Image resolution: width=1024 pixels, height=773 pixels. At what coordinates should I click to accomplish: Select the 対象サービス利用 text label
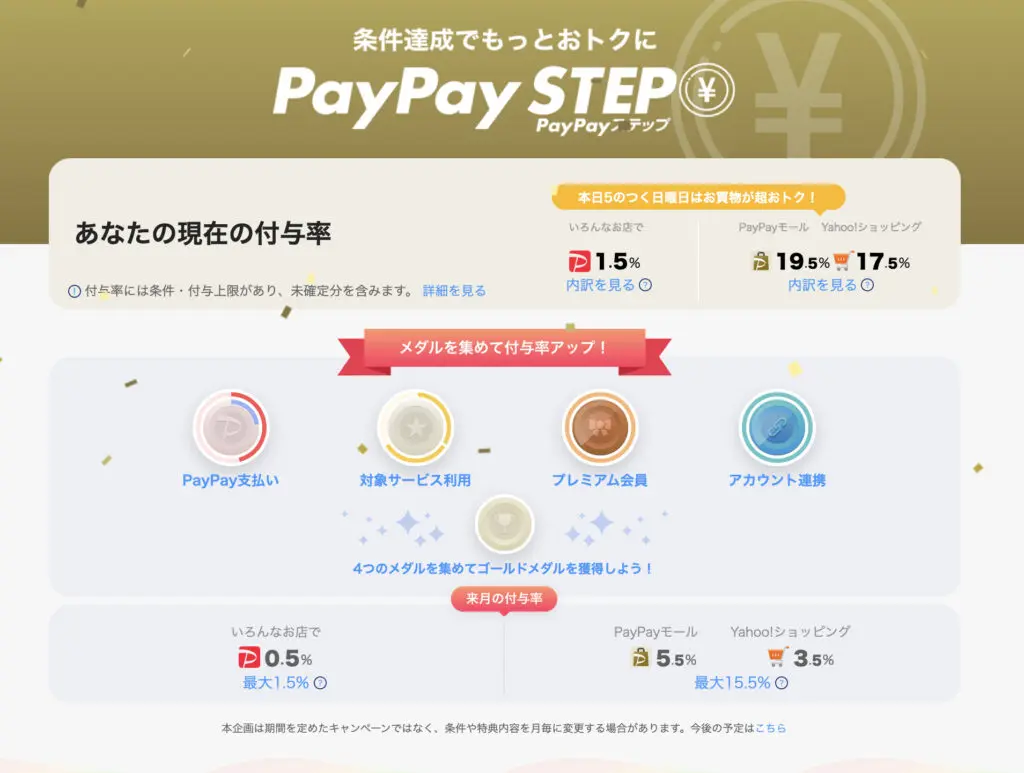(415, 481)
